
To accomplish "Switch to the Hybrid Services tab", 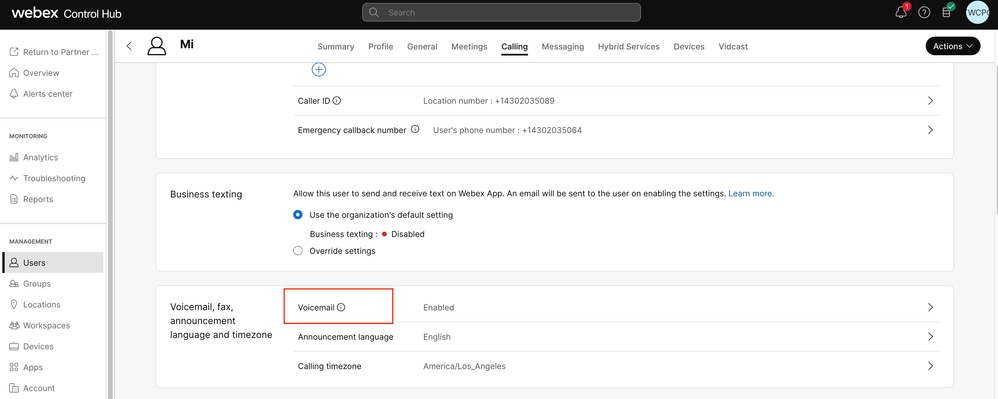I will point(629,46).
